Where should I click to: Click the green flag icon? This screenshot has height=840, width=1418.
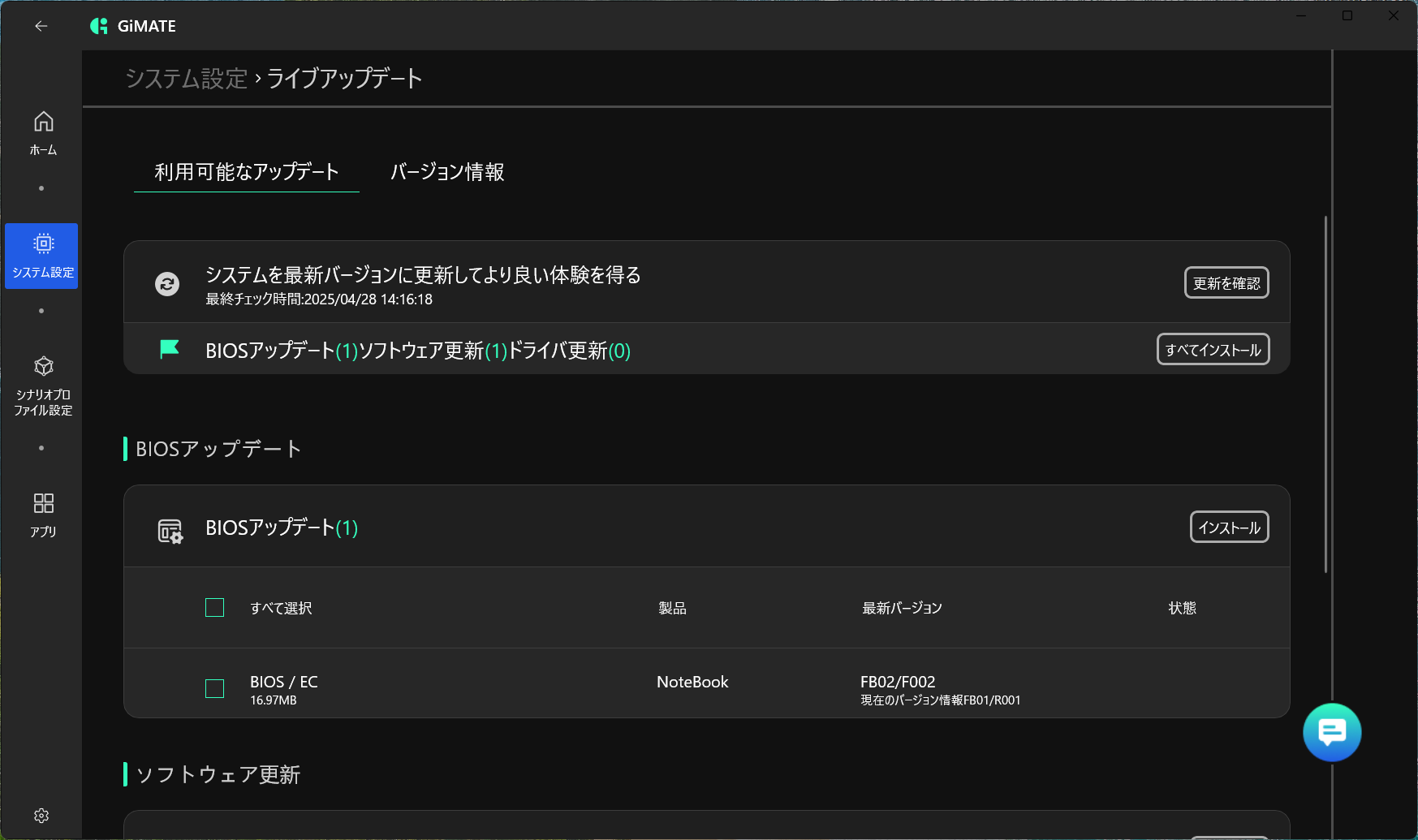tap(170, 349)
